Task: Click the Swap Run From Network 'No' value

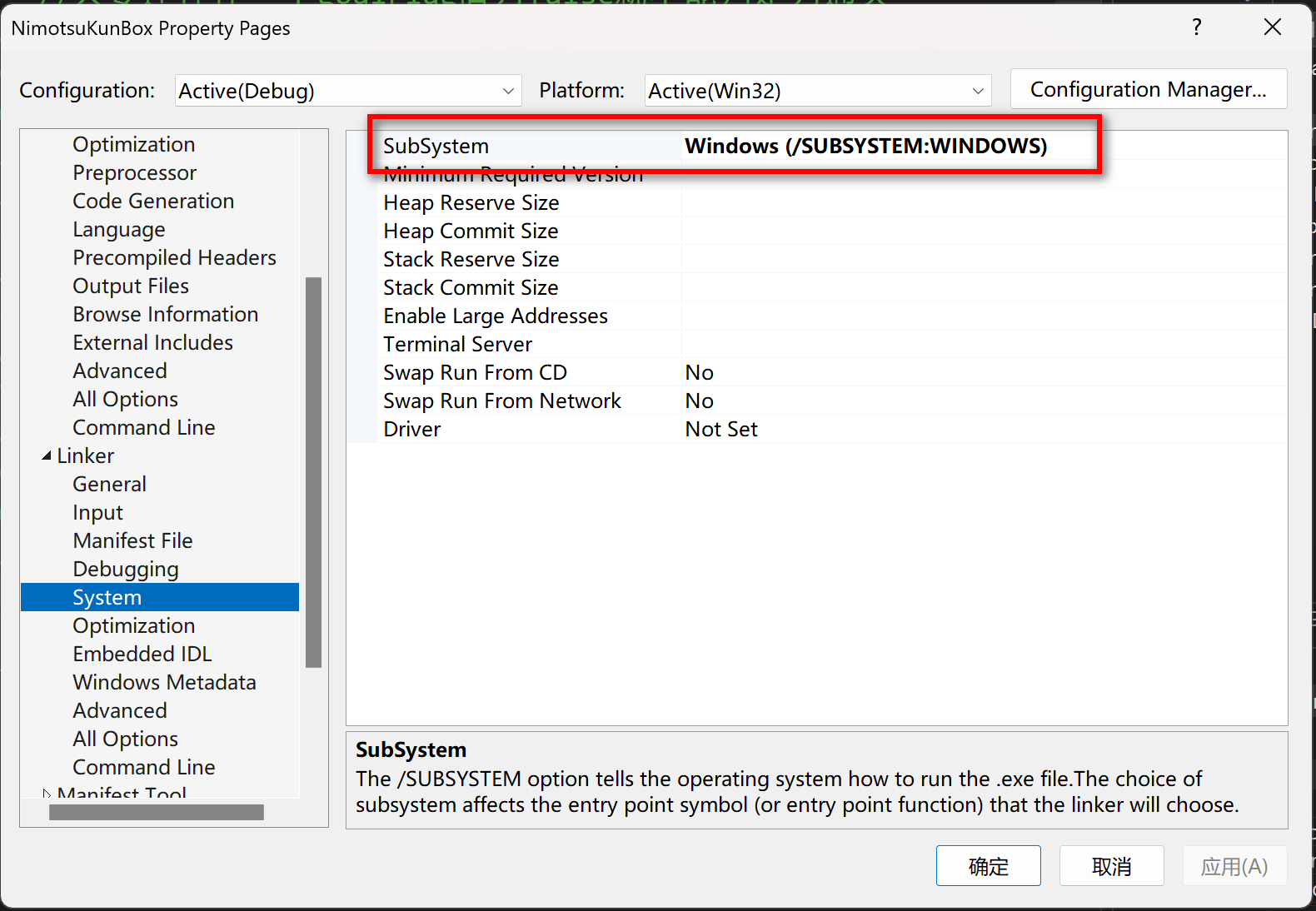Action: tap(699, 401)
